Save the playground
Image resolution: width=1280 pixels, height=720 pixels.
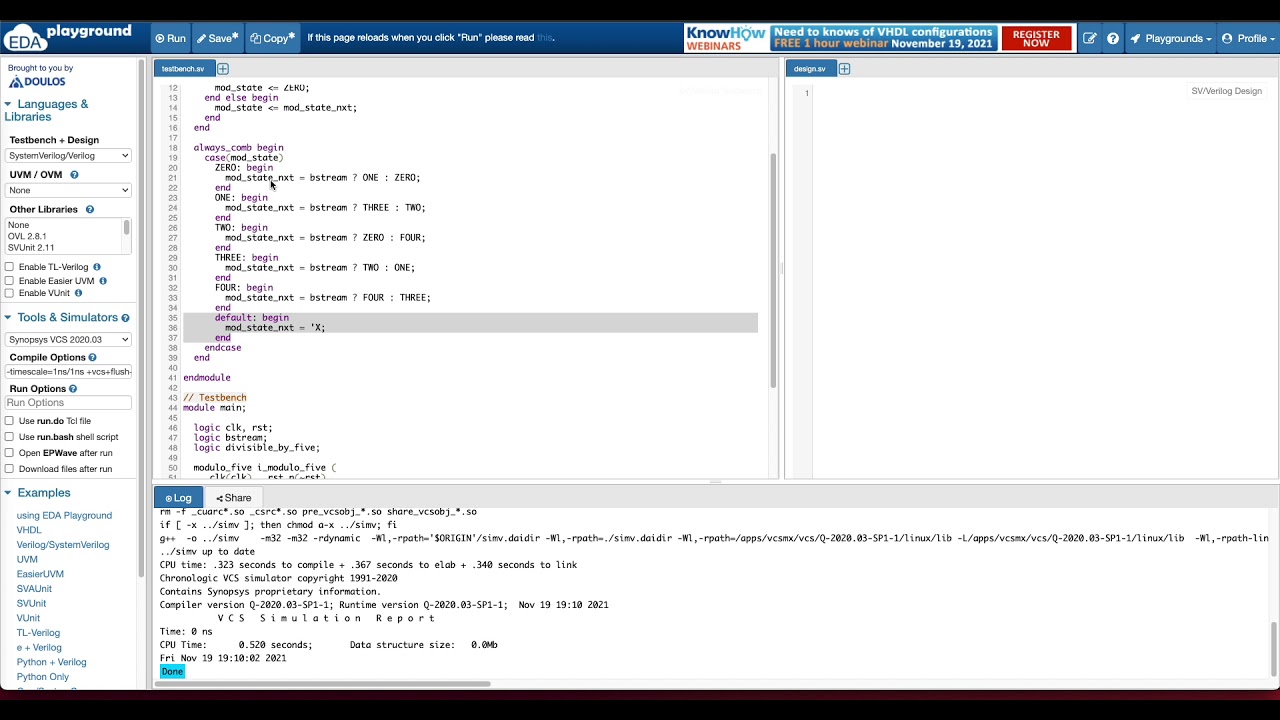(217, 38)
